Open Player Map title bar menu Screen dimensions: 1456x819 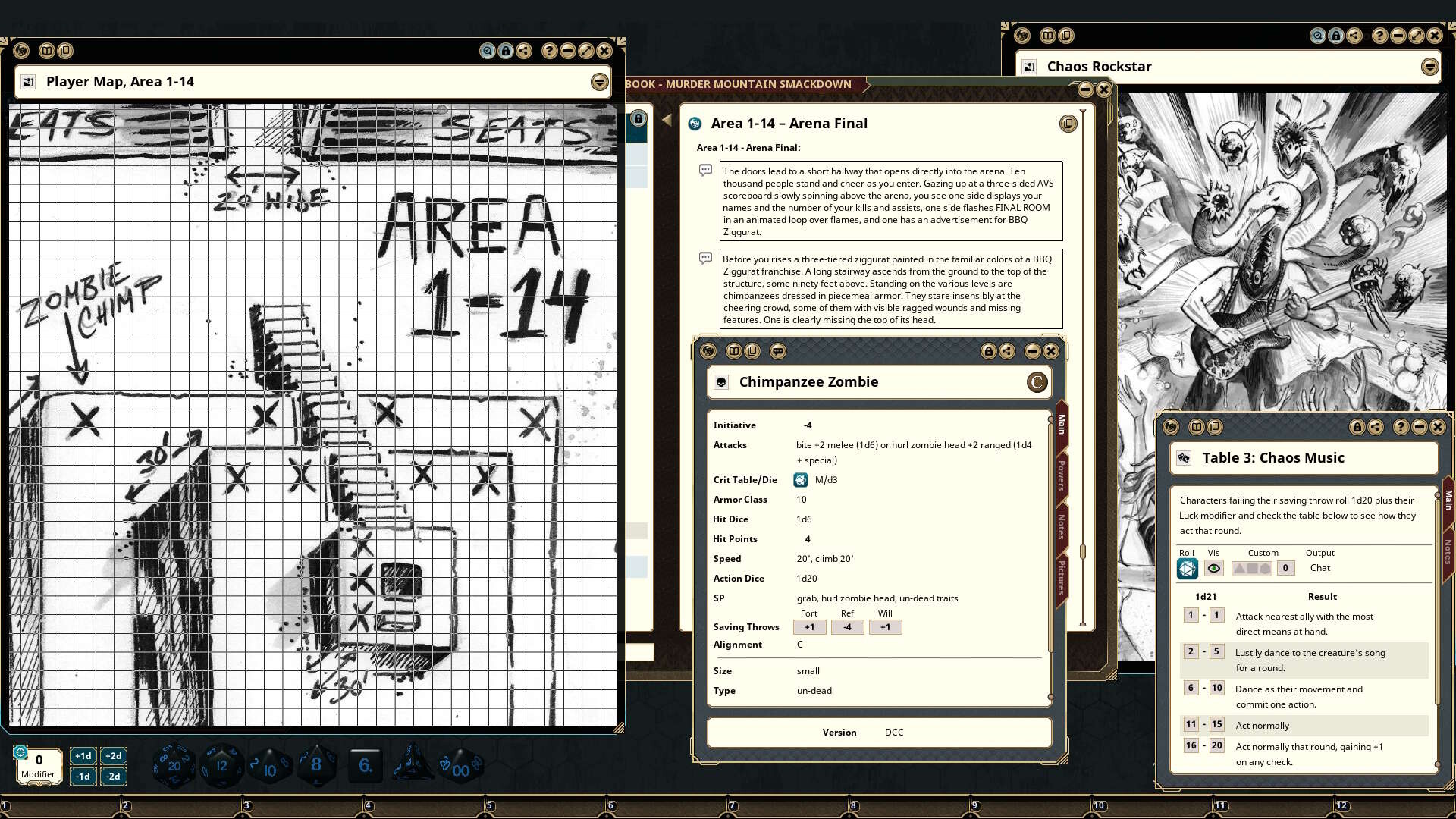599,82
